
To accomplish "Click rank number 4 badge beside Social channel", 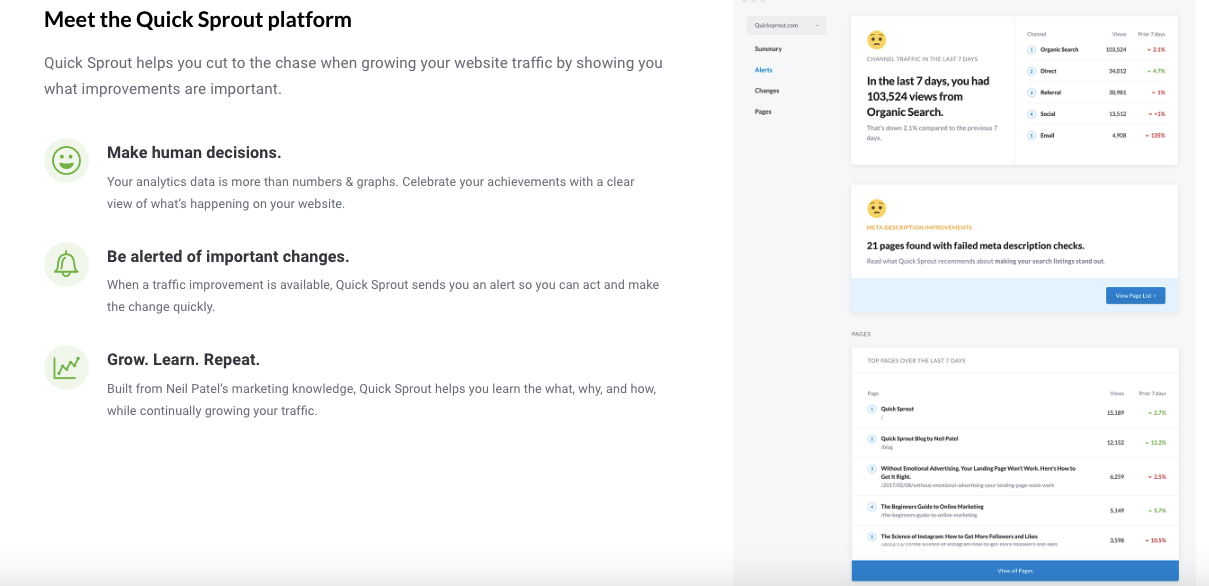I will click(1031, 114).
